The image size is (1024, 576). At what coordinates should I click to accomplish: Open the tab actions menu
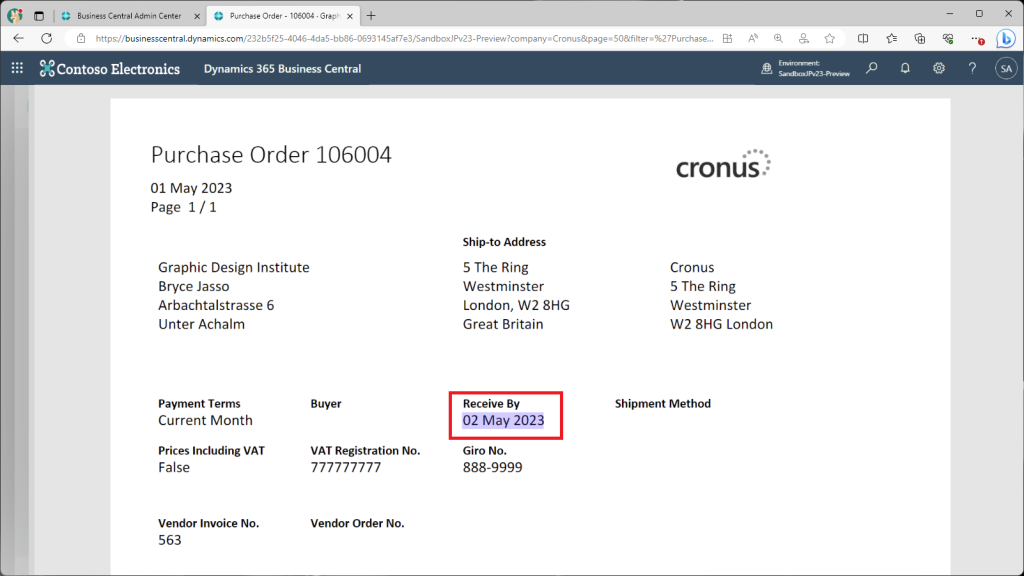(39, 16)
